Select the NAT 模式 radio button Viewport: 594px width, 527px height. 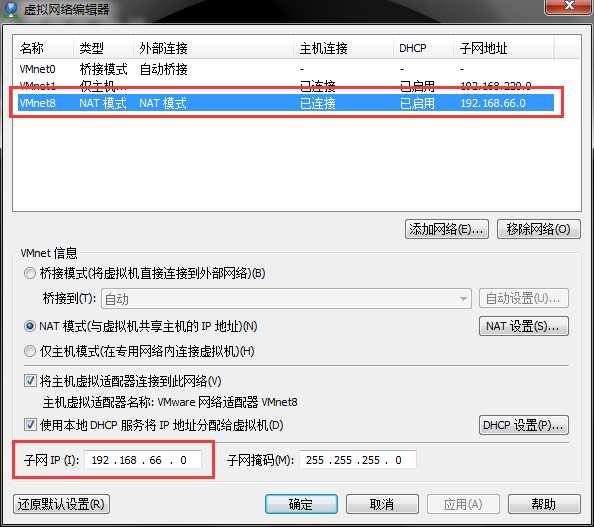(30, 326)
